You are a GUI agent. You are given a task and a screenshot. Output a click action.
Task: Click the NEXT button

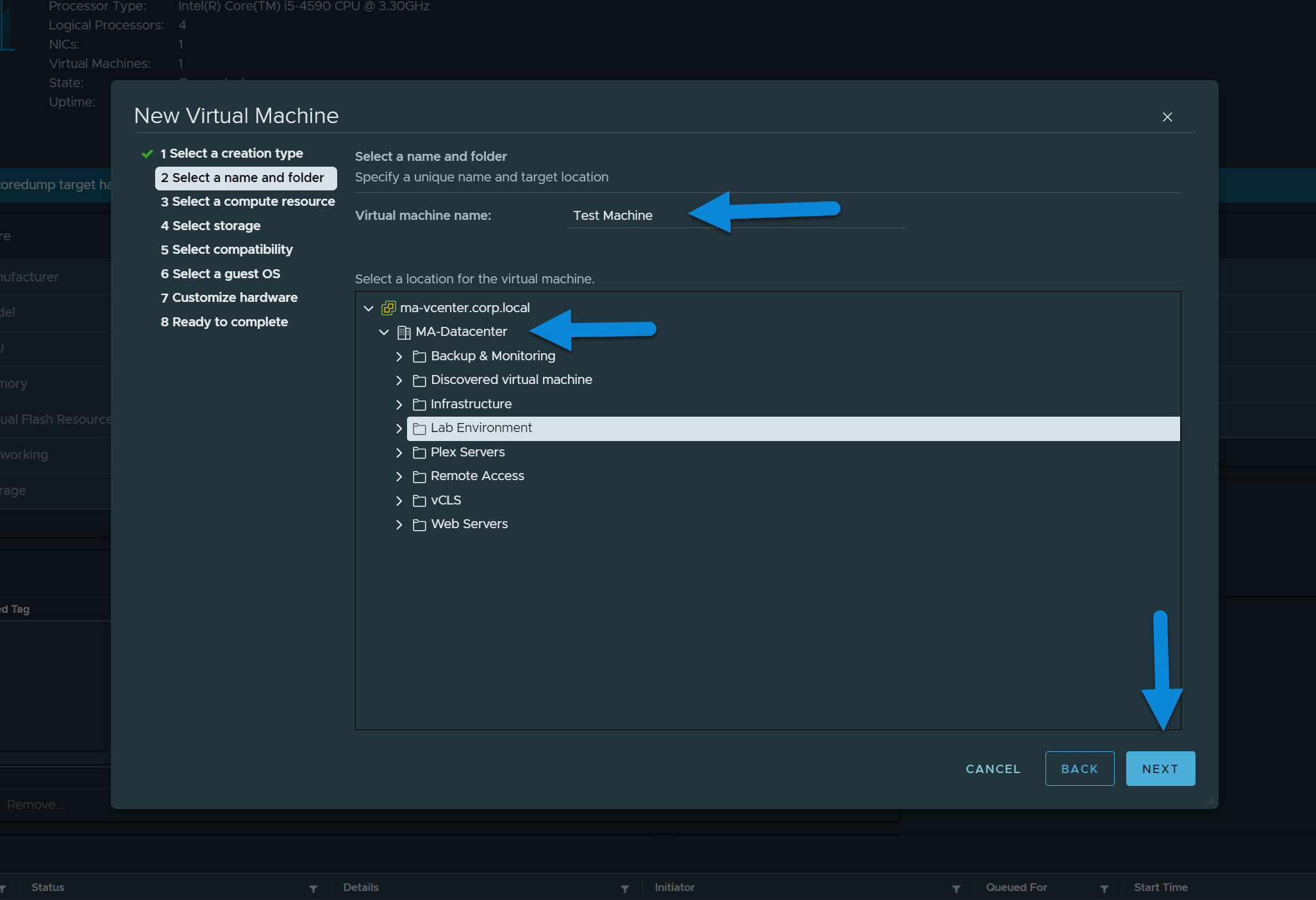pyautogui.click(x=1160, y=769)
